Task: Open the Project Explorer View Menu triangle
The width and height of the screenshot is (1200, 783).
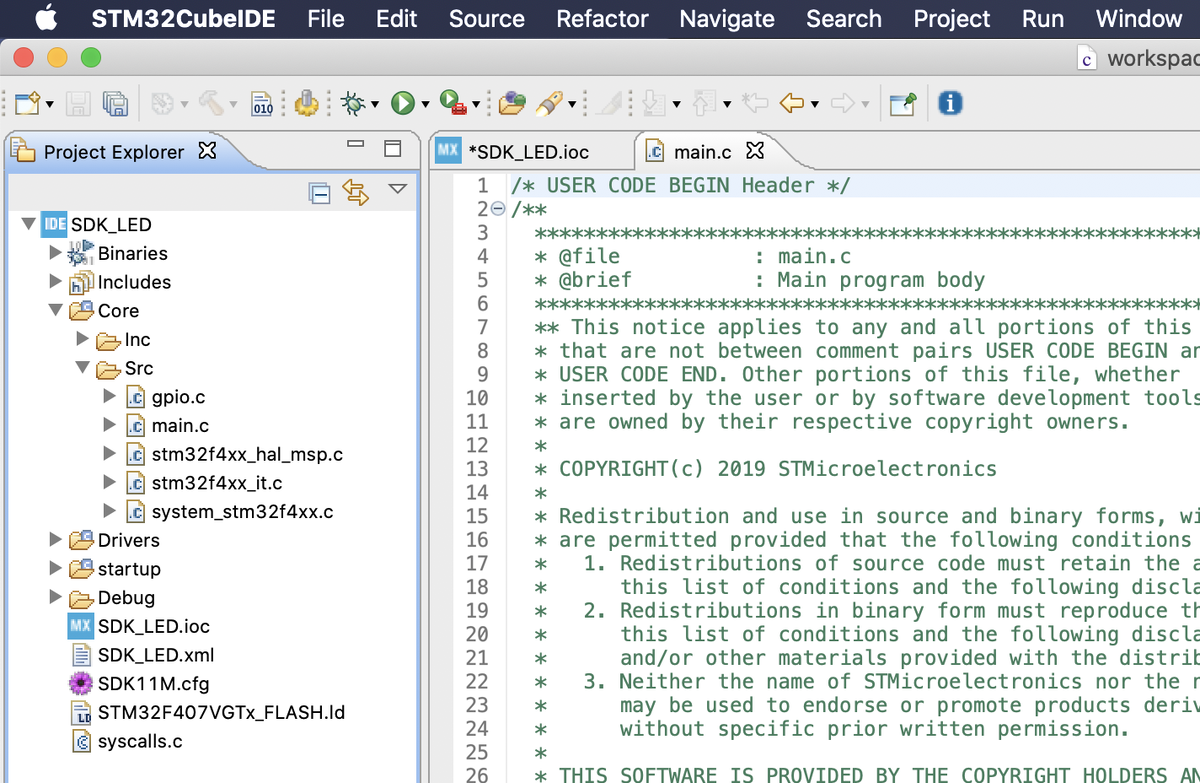Action: pyautogui.click(x=397, y=189)
